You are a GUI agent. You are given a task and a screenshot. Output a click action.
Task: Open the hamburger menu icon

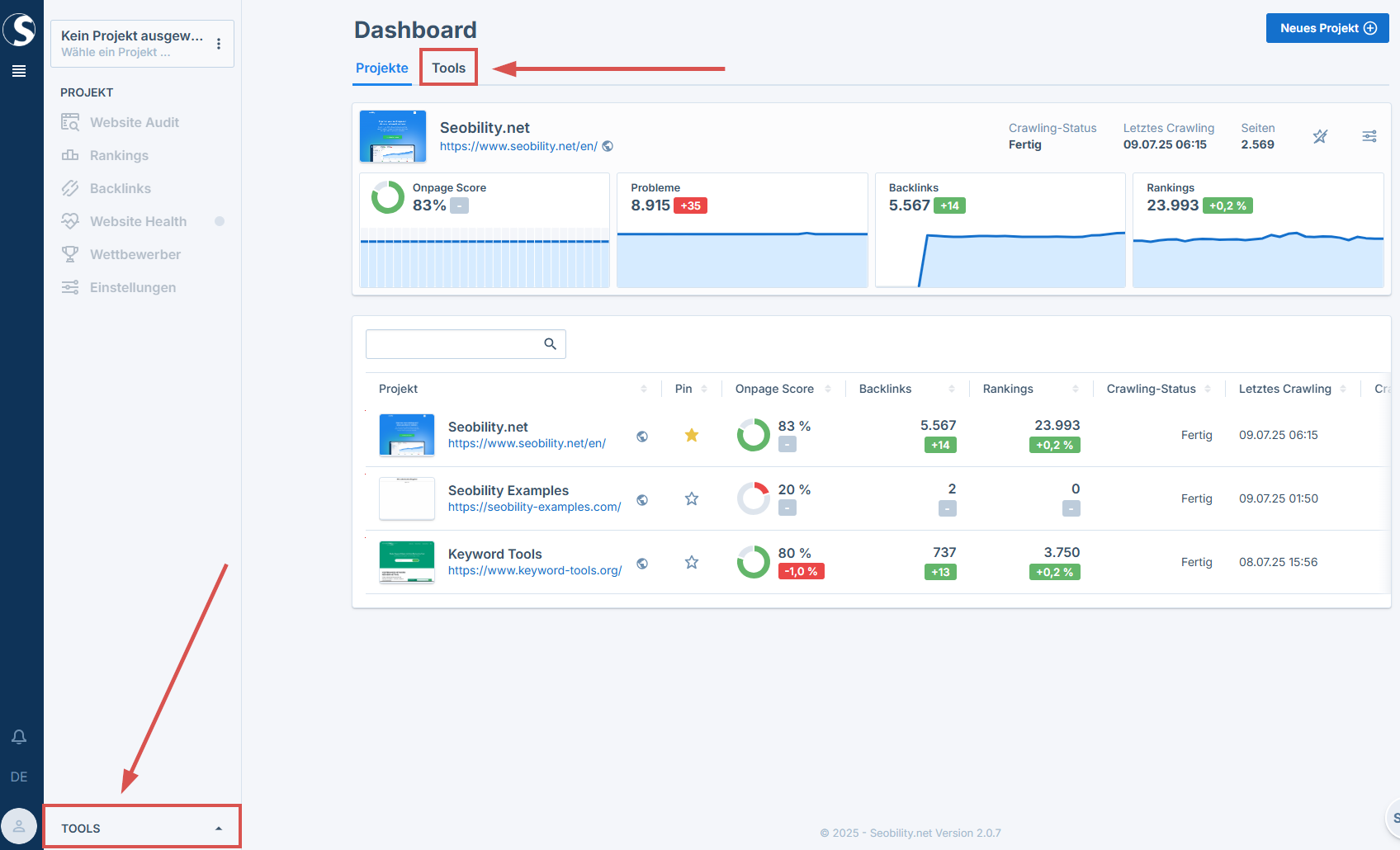[19, 71]
